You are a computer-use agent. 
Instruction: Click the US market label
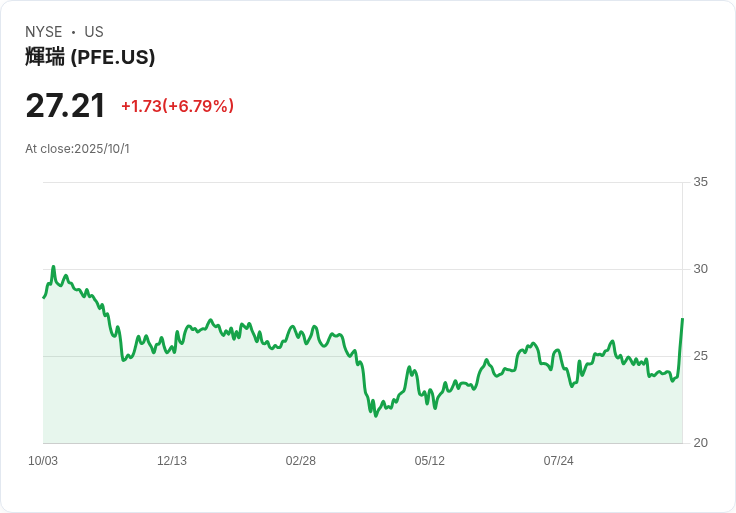94,32
